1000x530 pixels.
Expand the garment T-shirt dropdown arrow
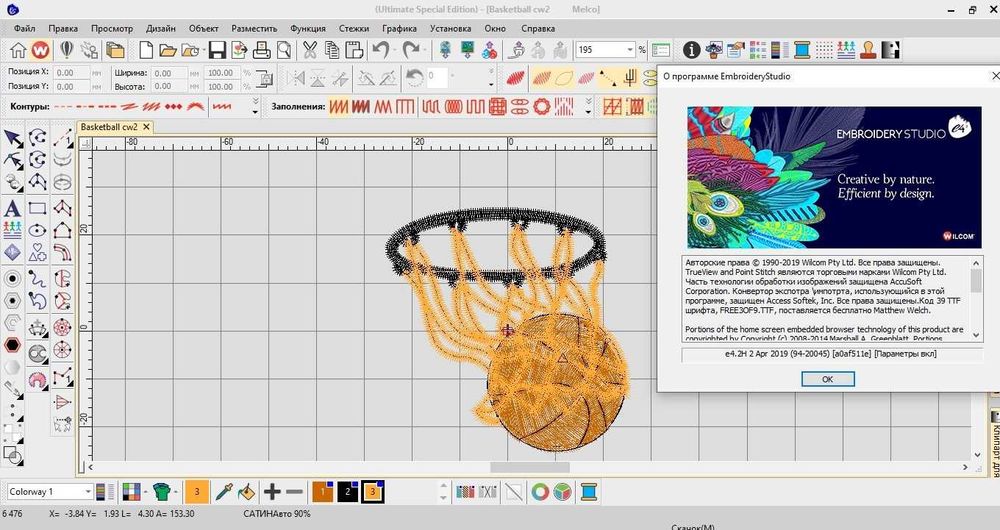[178, 492]
